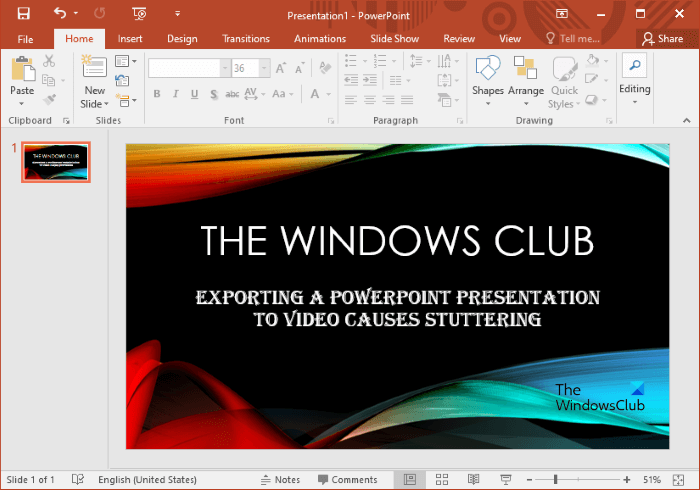Open Line Spacing options

coord(420,61)
